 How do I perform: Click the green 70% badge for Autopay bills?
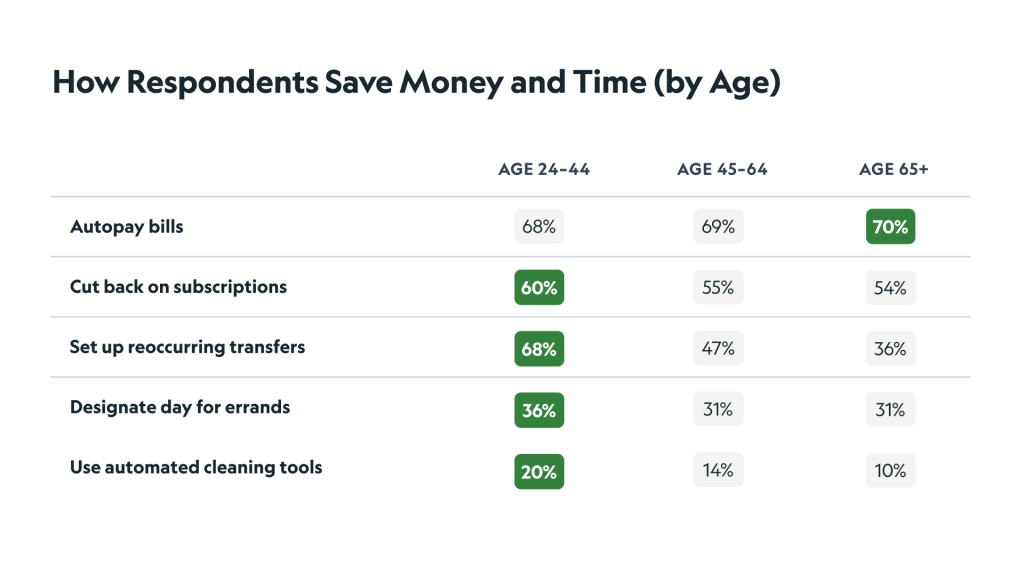coord(890,227)
